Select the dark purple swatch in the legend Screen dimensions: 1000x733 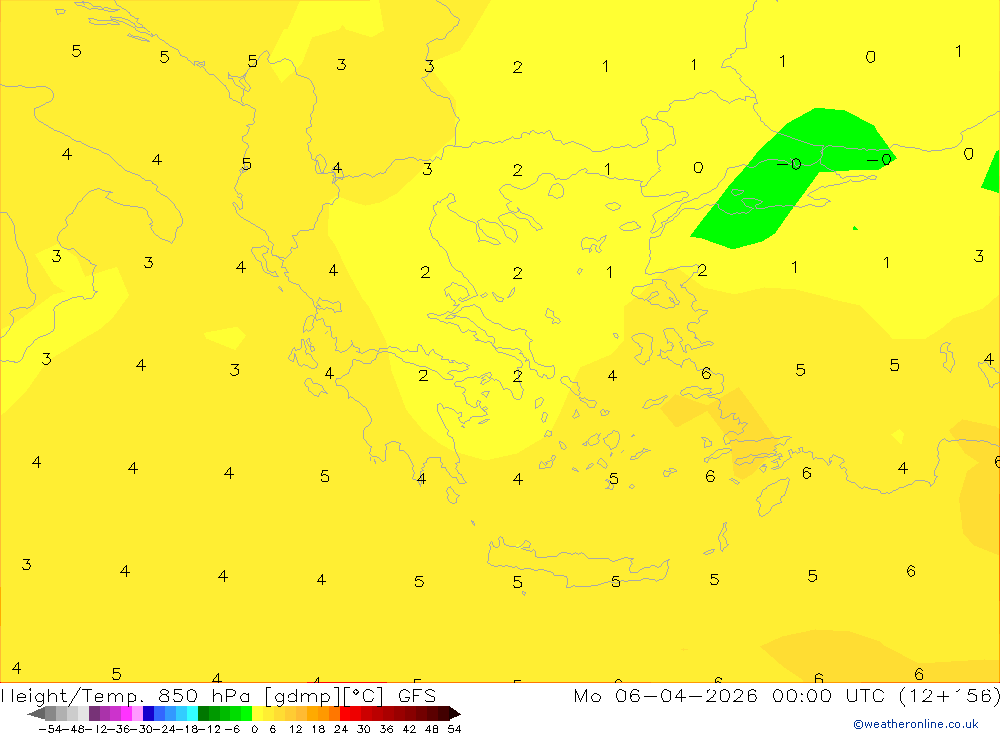tap(94, 714)
